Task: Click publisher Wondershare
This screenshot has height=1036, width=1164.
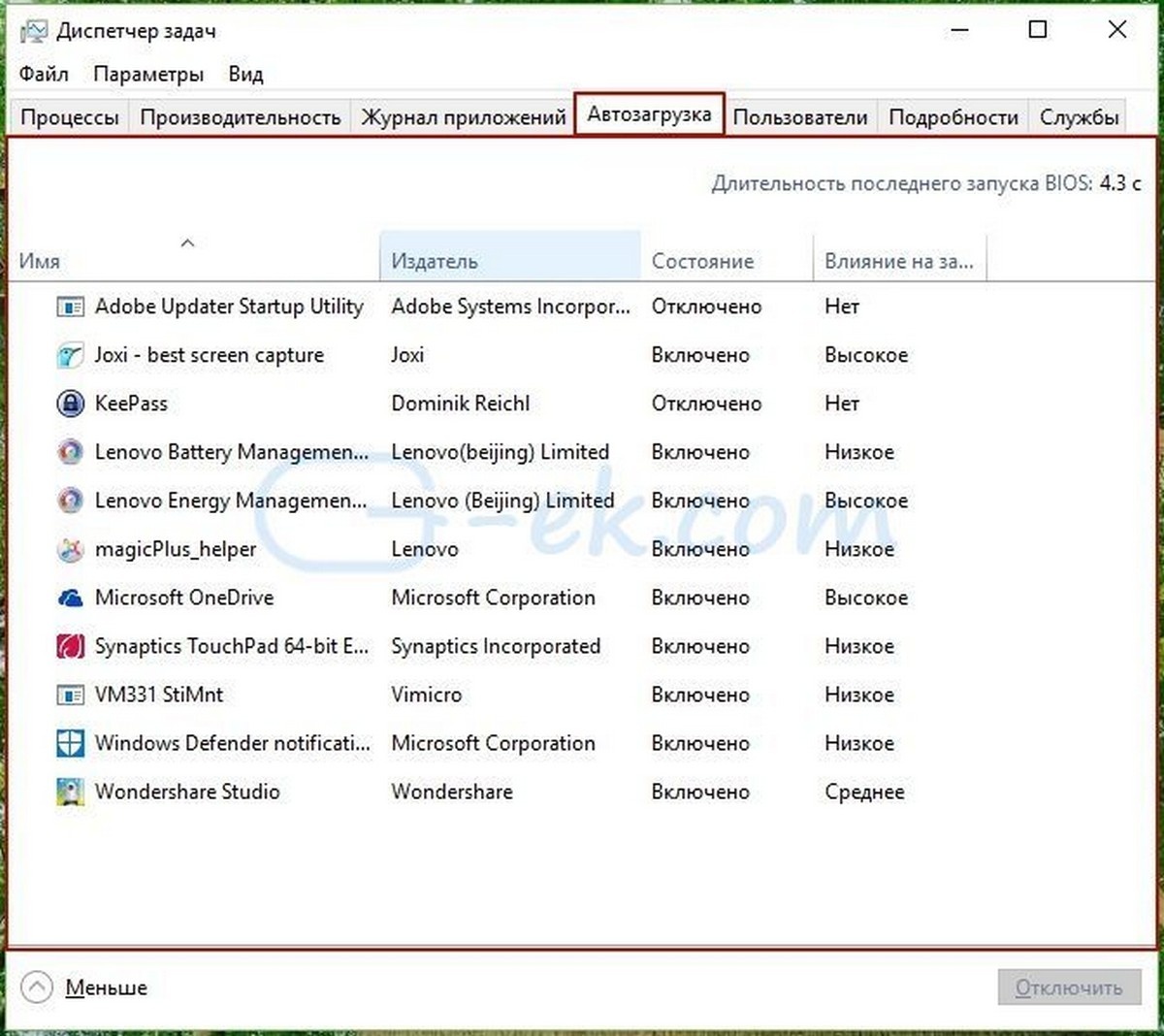Action: click(452, 792)
